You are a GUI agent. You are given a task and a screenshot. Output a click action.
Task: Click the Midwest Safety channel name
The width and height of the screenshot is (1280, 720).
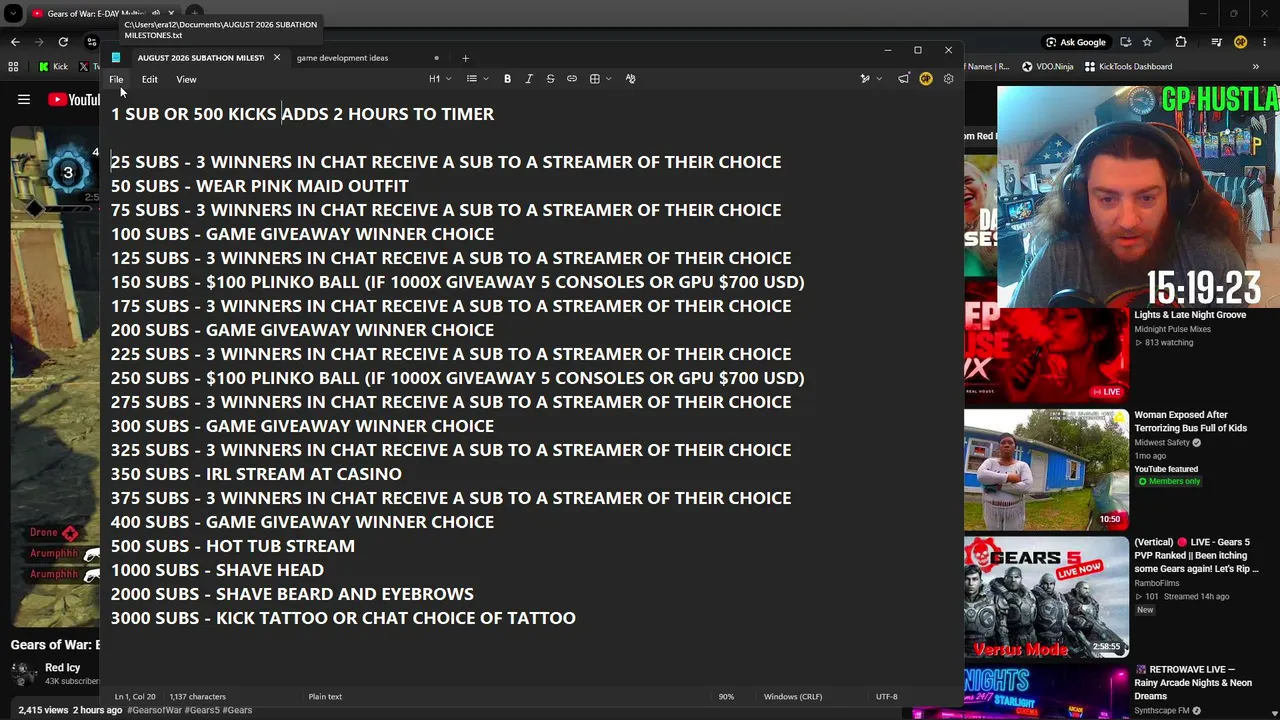click(x=1162, y=442)
